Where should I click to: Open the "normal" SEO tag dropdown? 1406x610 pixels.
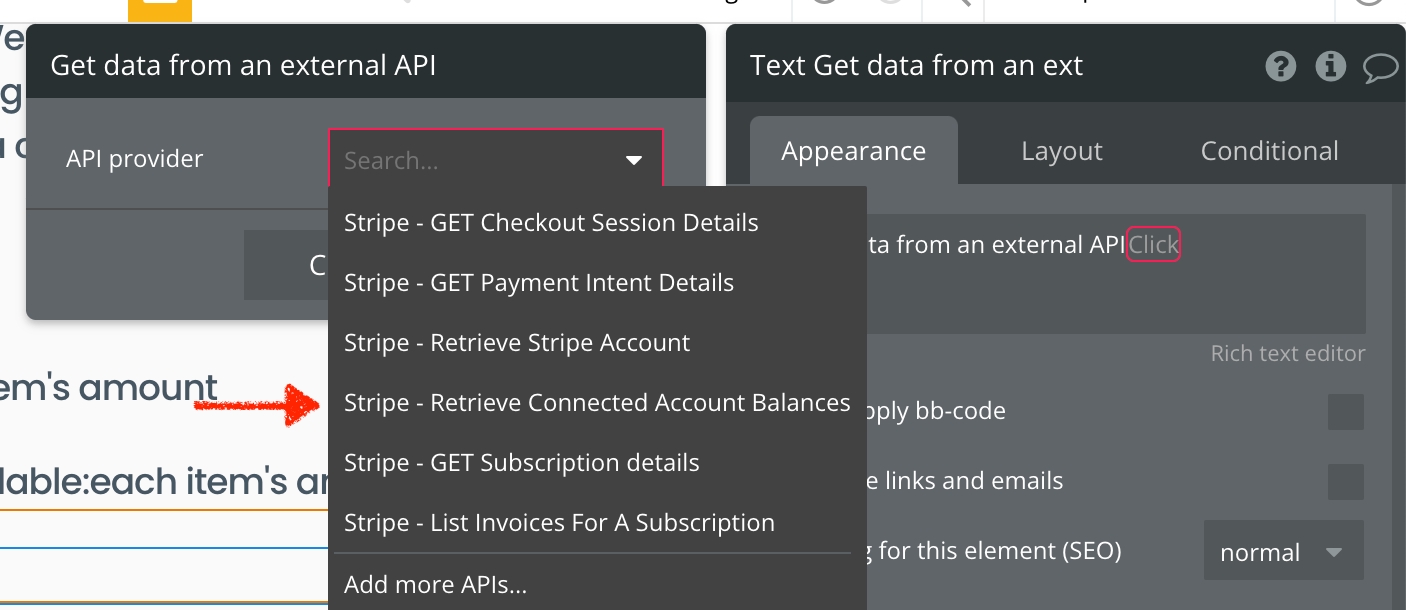click(1282, 552)
